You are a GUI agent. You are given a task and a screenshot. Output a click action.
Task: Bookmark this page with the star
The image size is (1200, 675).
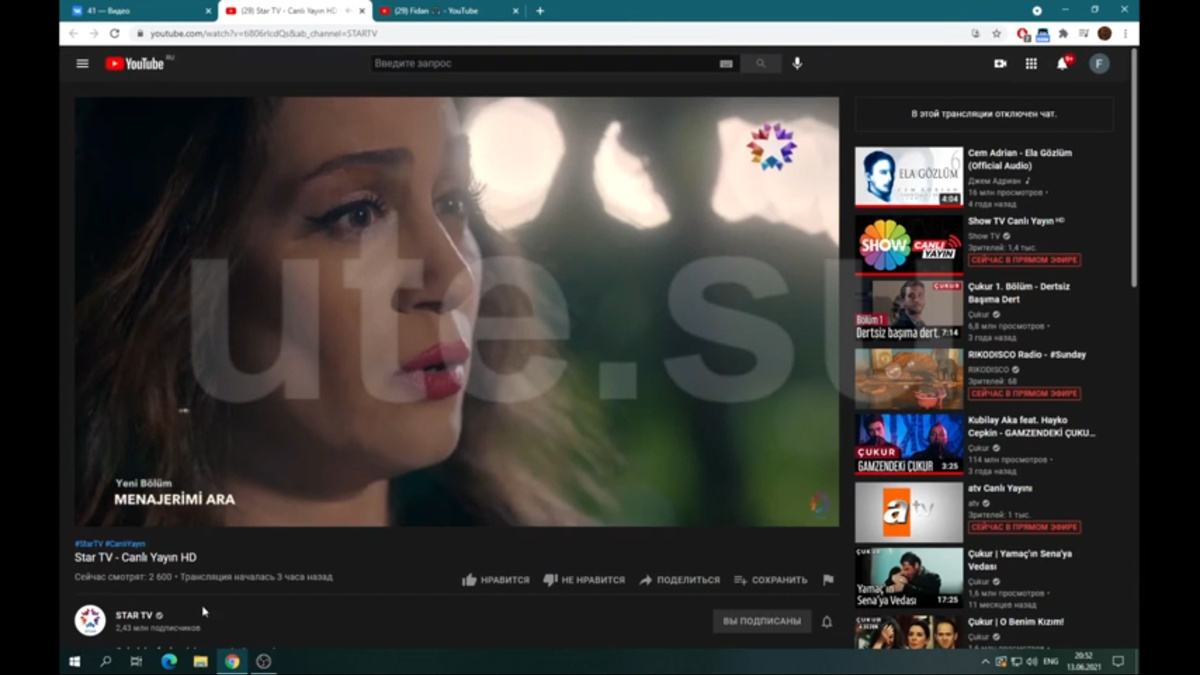pos(997,33)
